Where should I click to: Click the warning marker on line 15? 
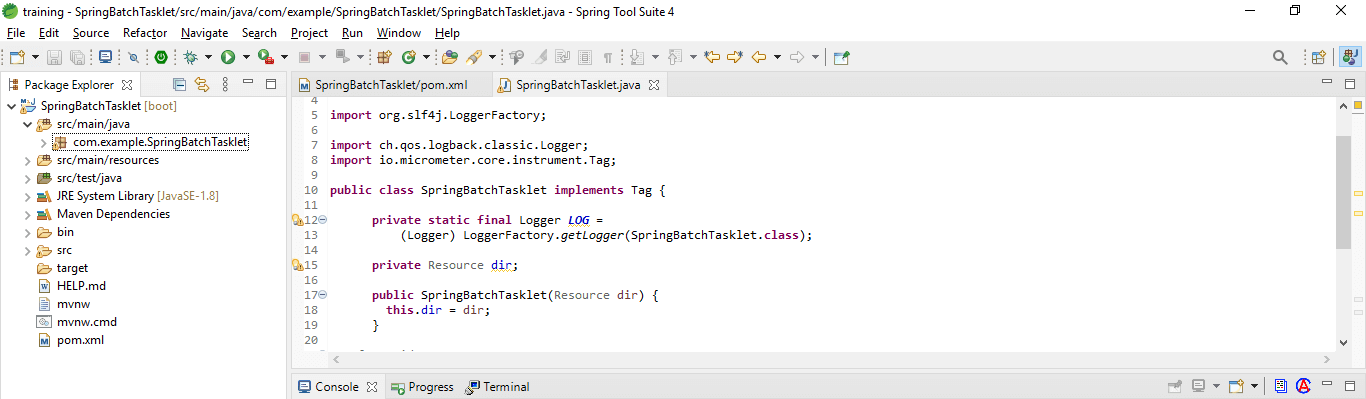[x=297, y=265]
